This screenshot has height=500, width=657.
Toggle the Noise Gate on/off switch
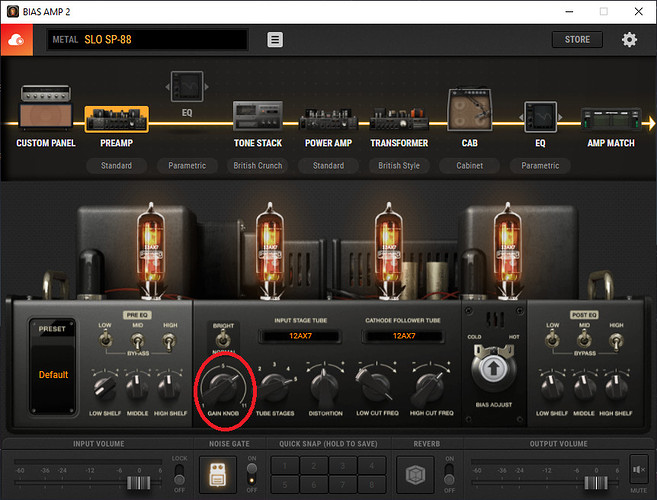tap(251, 474)
